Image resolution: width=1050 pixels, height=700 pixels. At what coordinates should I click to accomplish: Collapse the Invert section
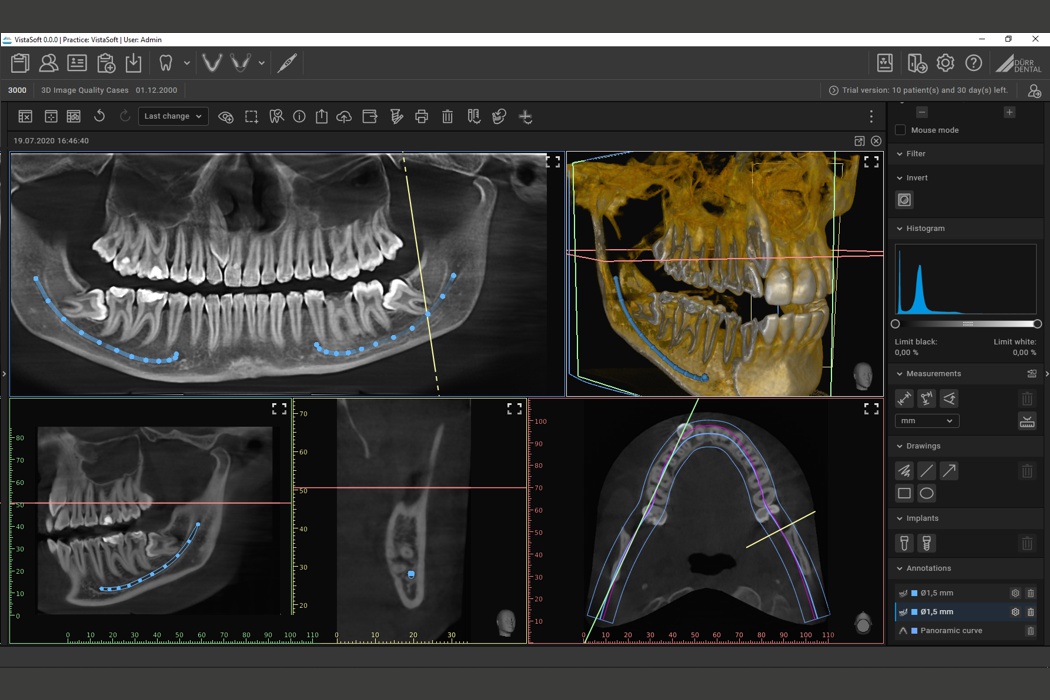(899, 178)
